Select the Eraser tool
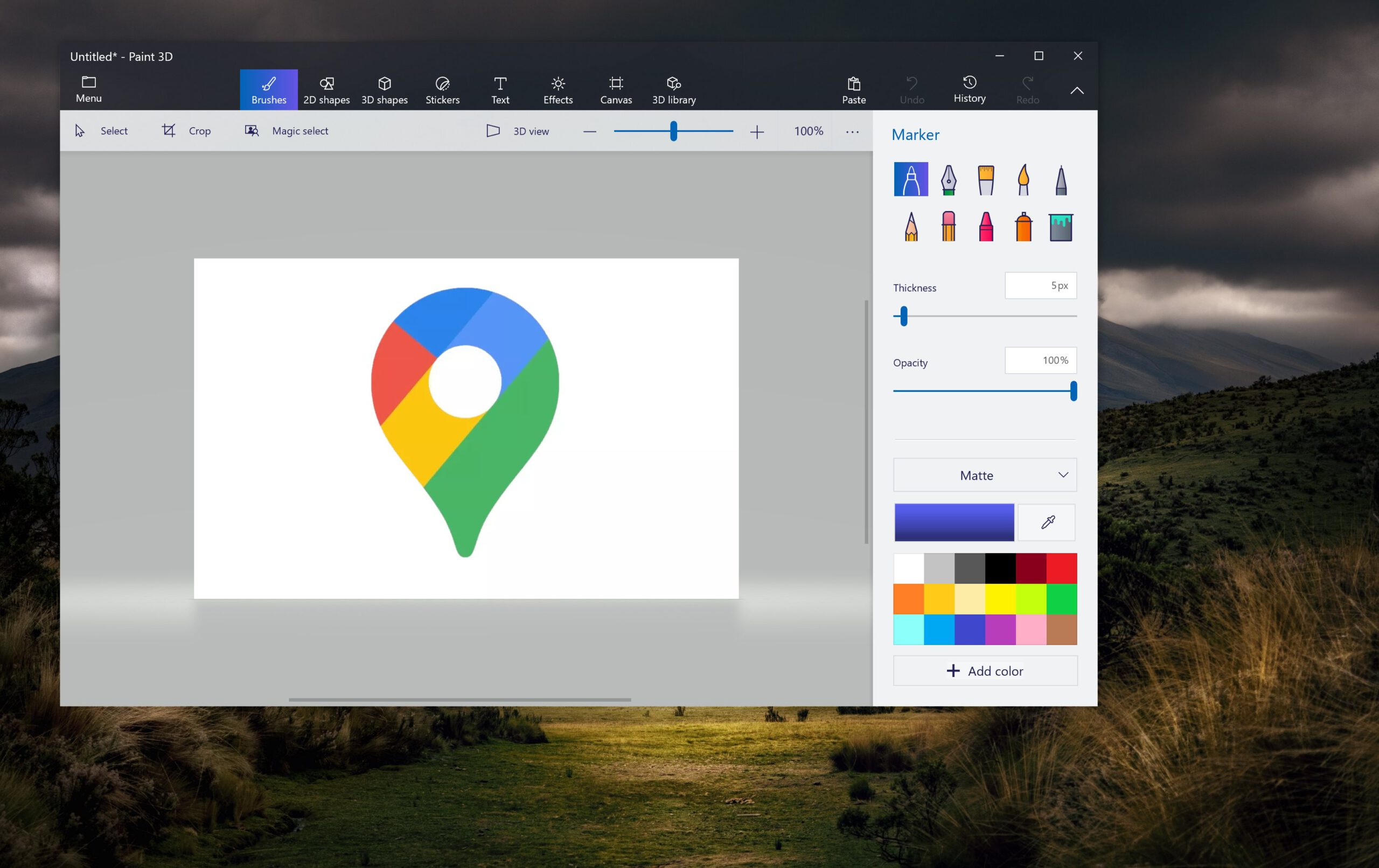Image resolution: width=1379 pixels, height=868 pixels. click(x=949, y=226)
